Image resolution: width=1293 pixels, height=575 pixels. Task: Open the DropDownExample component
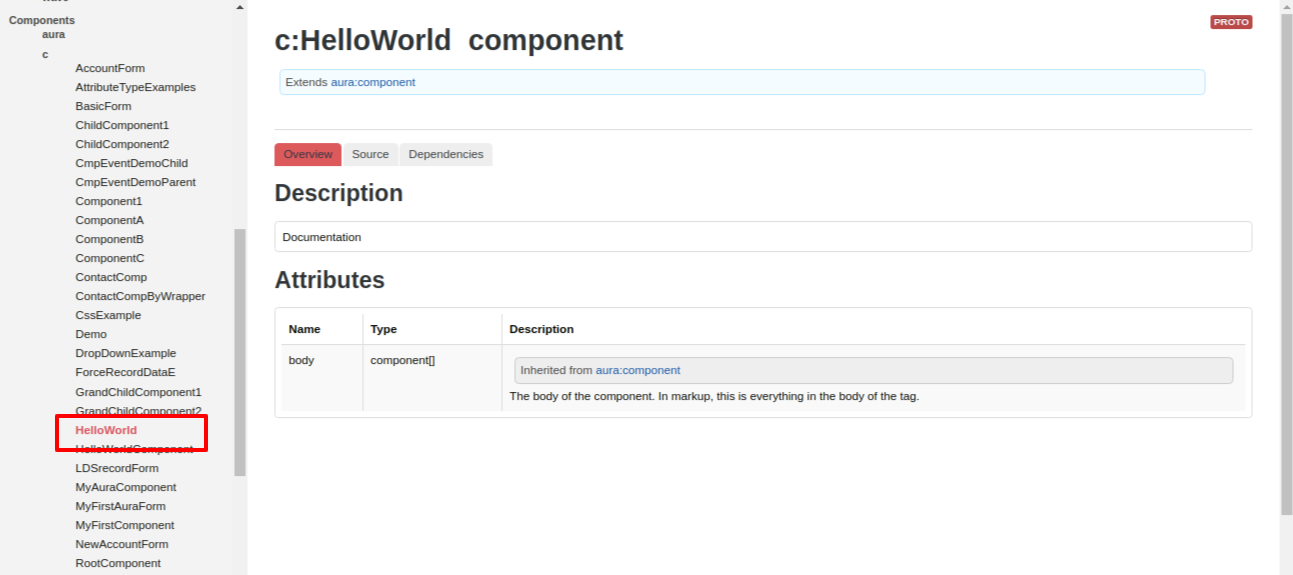[x=125, y=353]
